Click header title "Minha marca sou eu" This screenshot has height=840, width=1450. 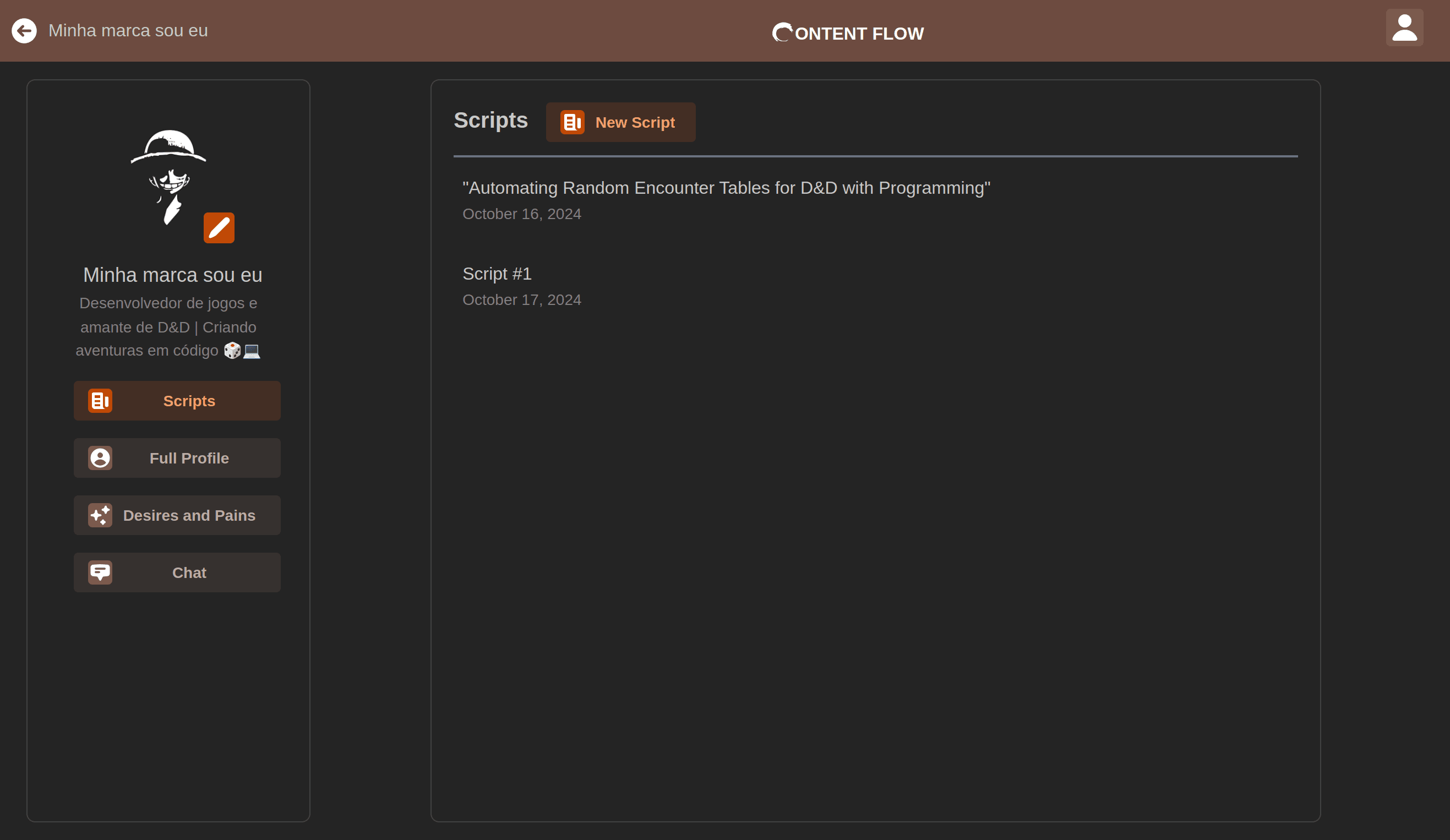128,30
